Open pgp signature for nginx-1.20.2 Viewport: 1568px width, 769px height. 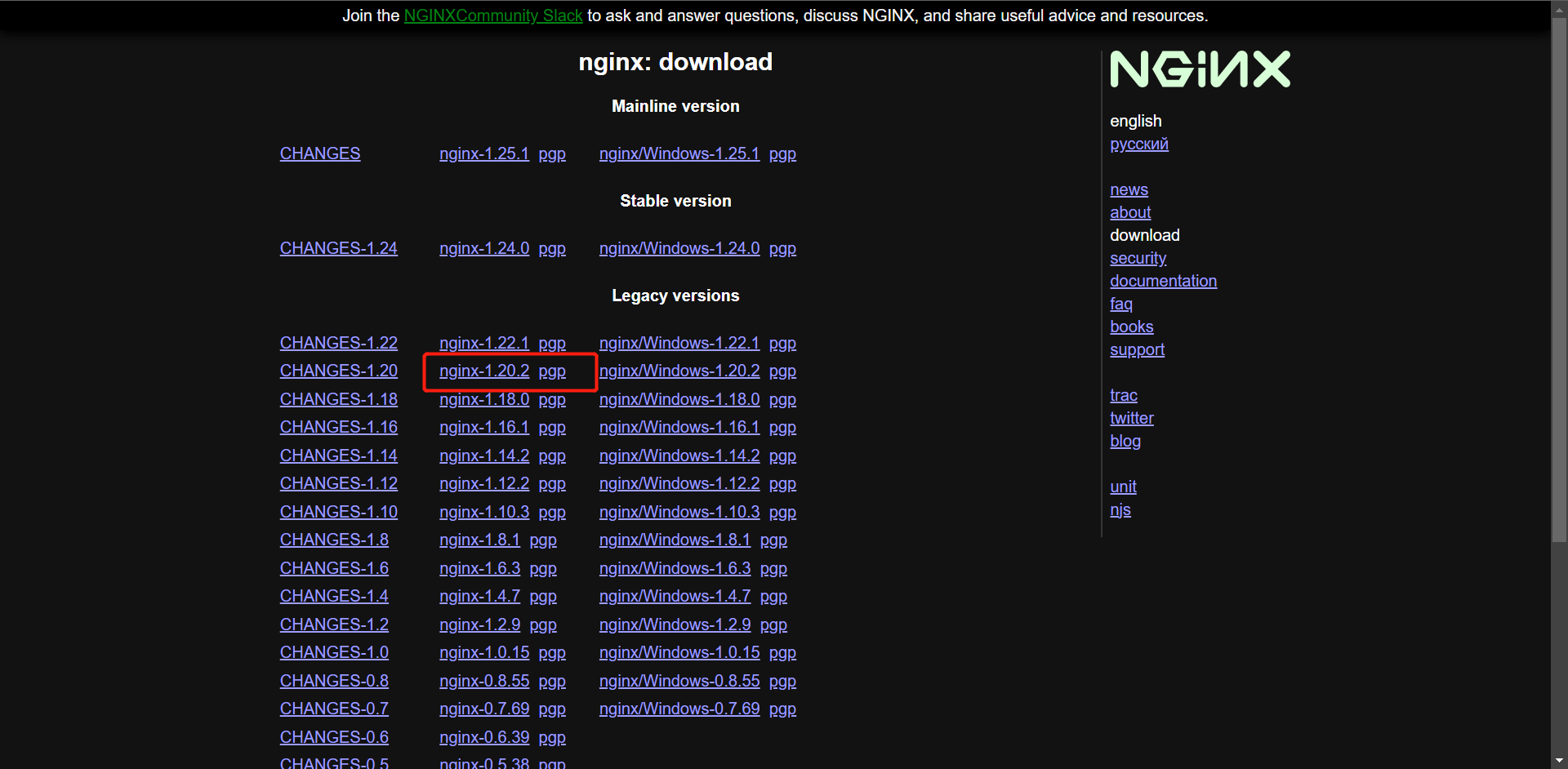click(x=552, y=371)
